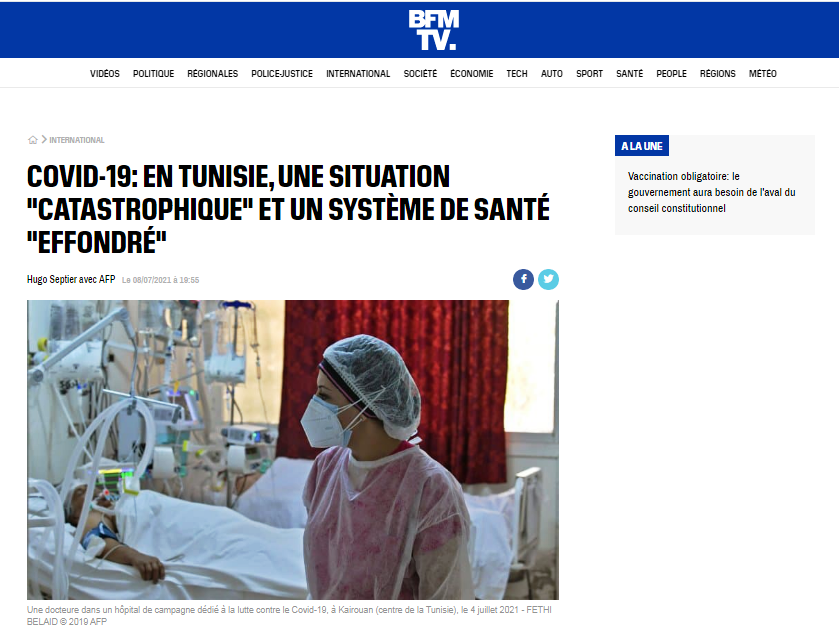Click the International breadcrumb link
The image size is (839, 627).
[77, 140]
